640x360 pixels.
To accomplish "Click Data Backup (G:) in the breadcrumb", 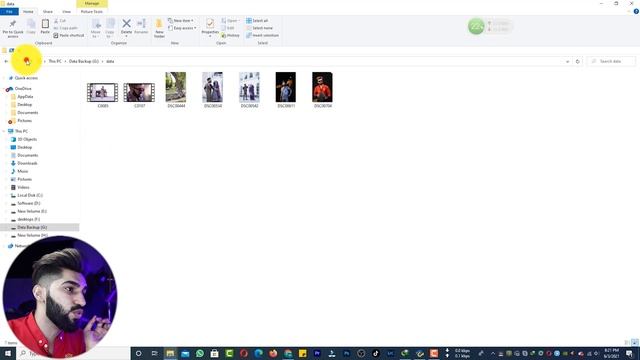I will [84, 61].
